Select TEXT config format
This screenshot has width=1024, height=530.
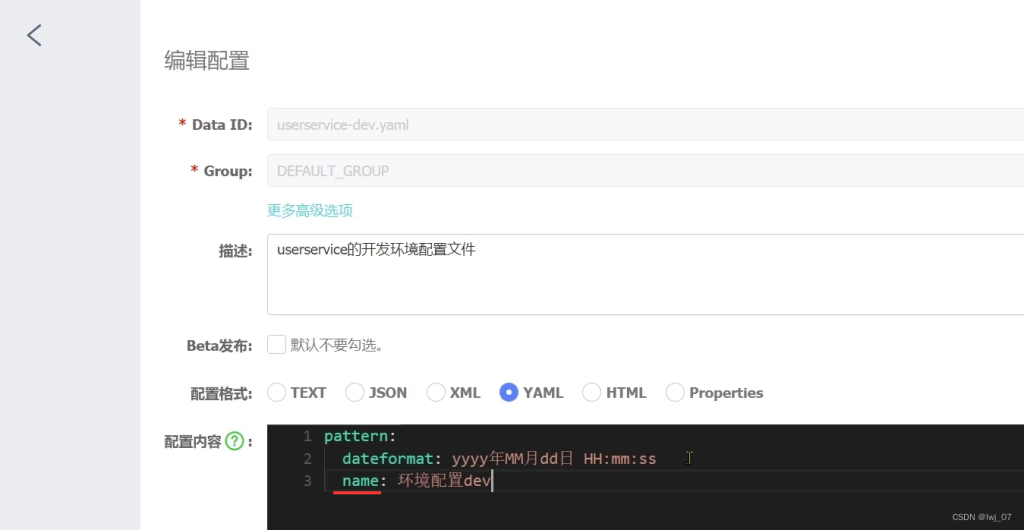(277, 392)
